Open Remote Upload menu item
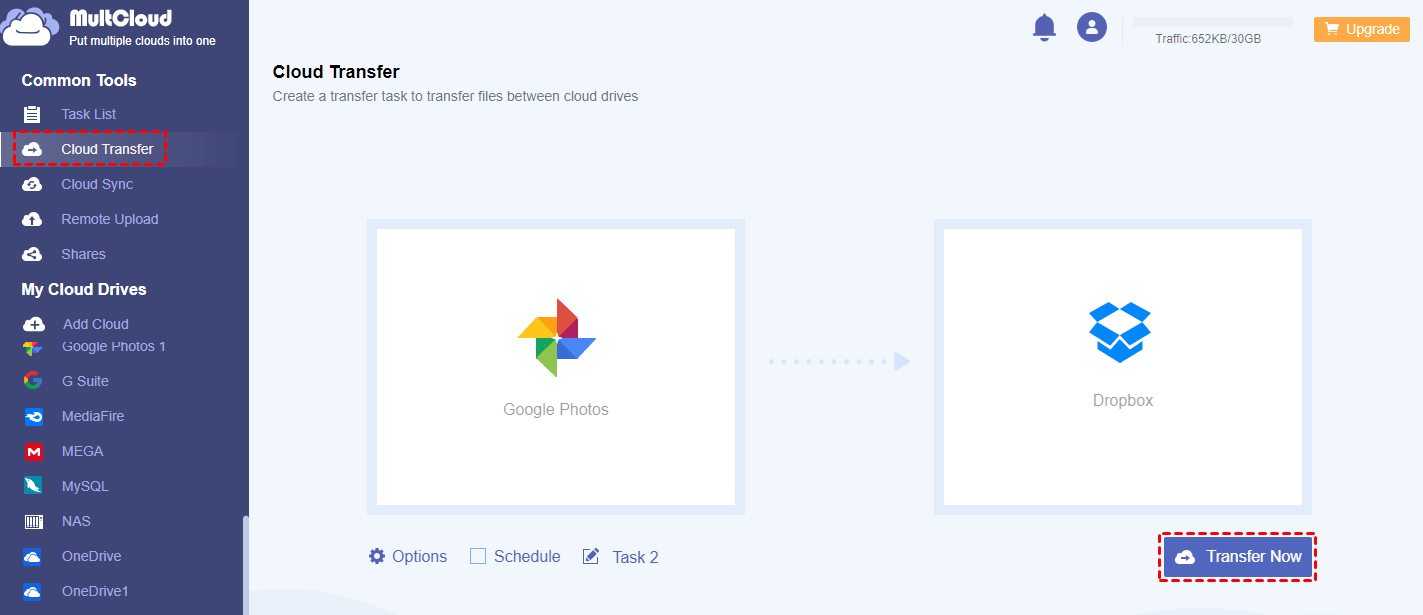1423x615 pixels. tap(110, 219)
